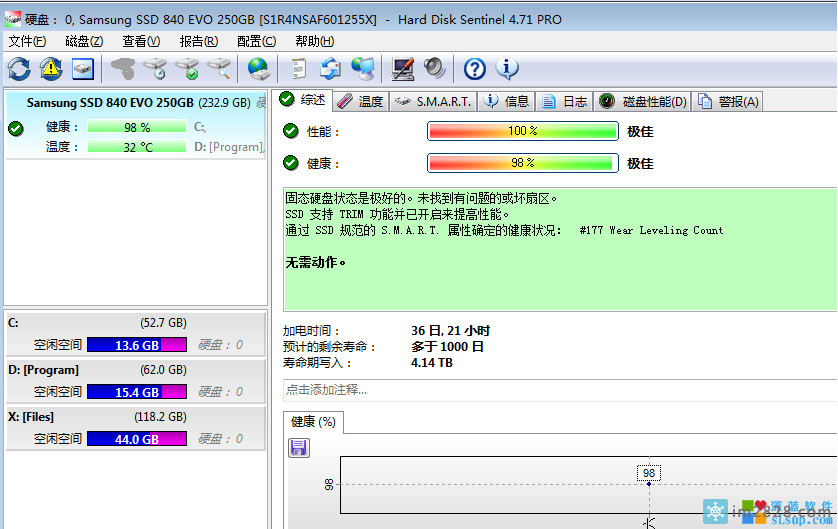
Task: Click the disk list 温度 32 °C bar
Action: point(137,147)
